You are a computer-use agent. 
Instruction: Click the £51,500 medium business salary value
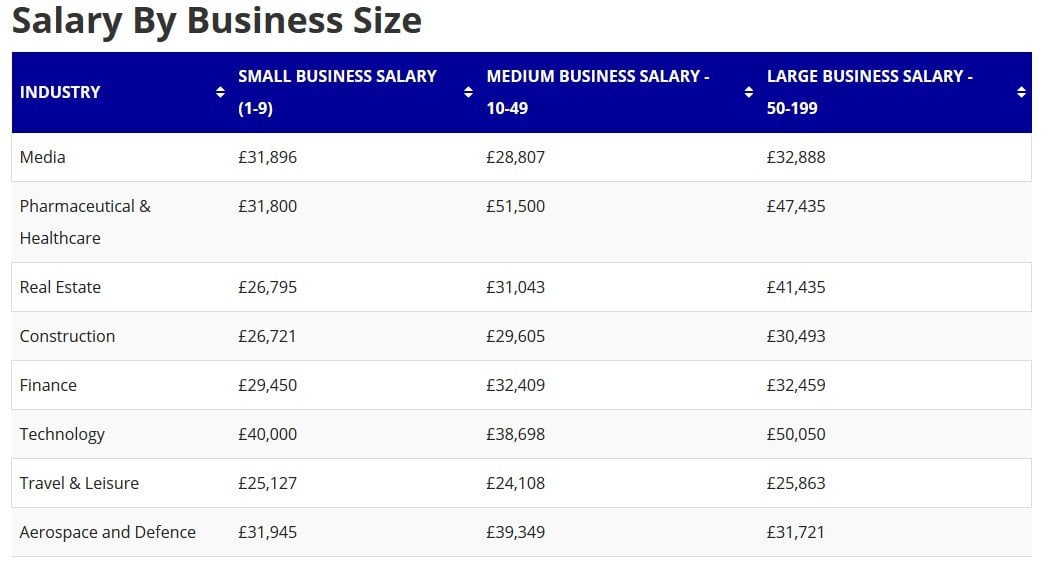[x=515, y=206]
